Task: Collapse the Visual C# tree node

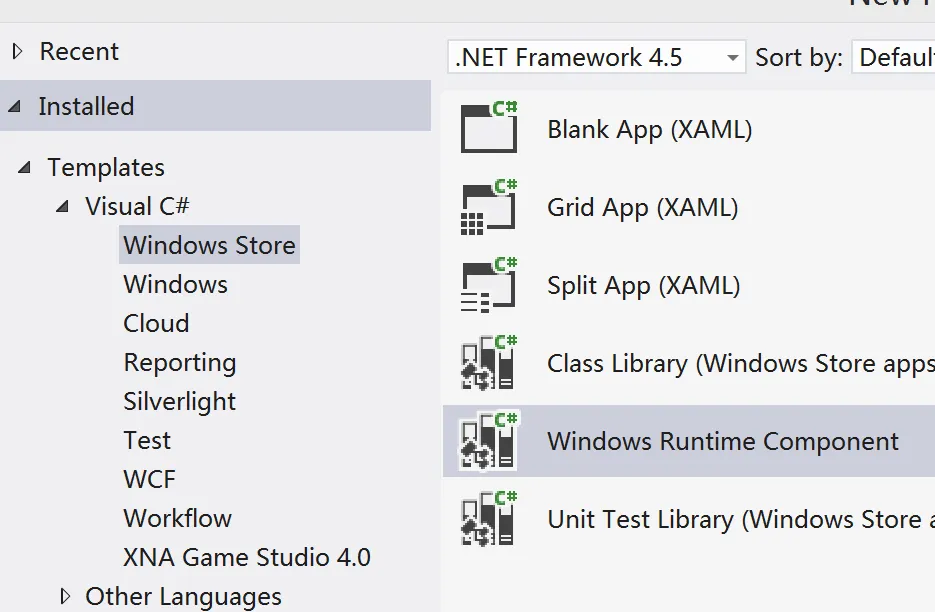Action: point(62,206)
